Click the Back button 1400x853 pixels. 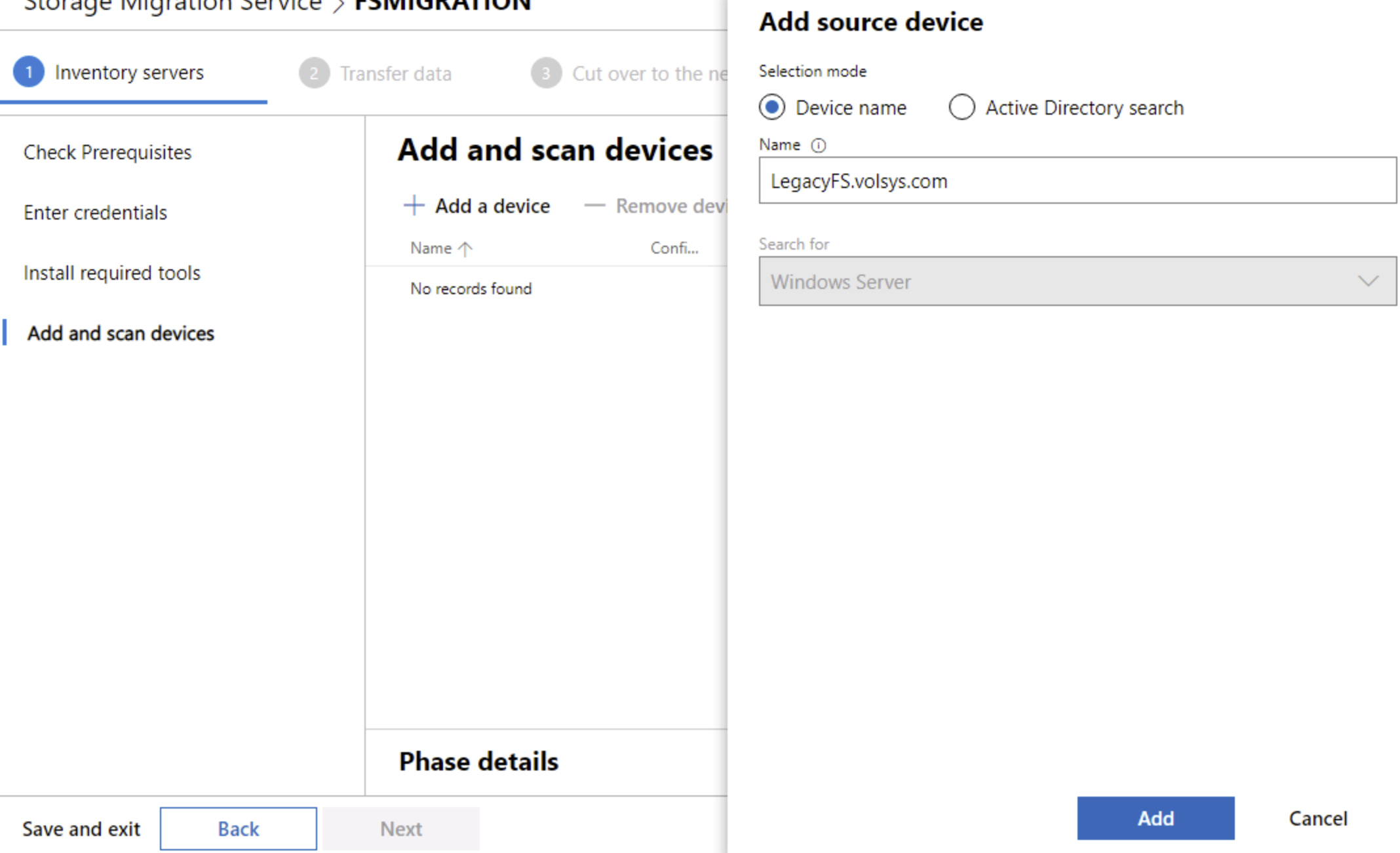tap(238, 828)
